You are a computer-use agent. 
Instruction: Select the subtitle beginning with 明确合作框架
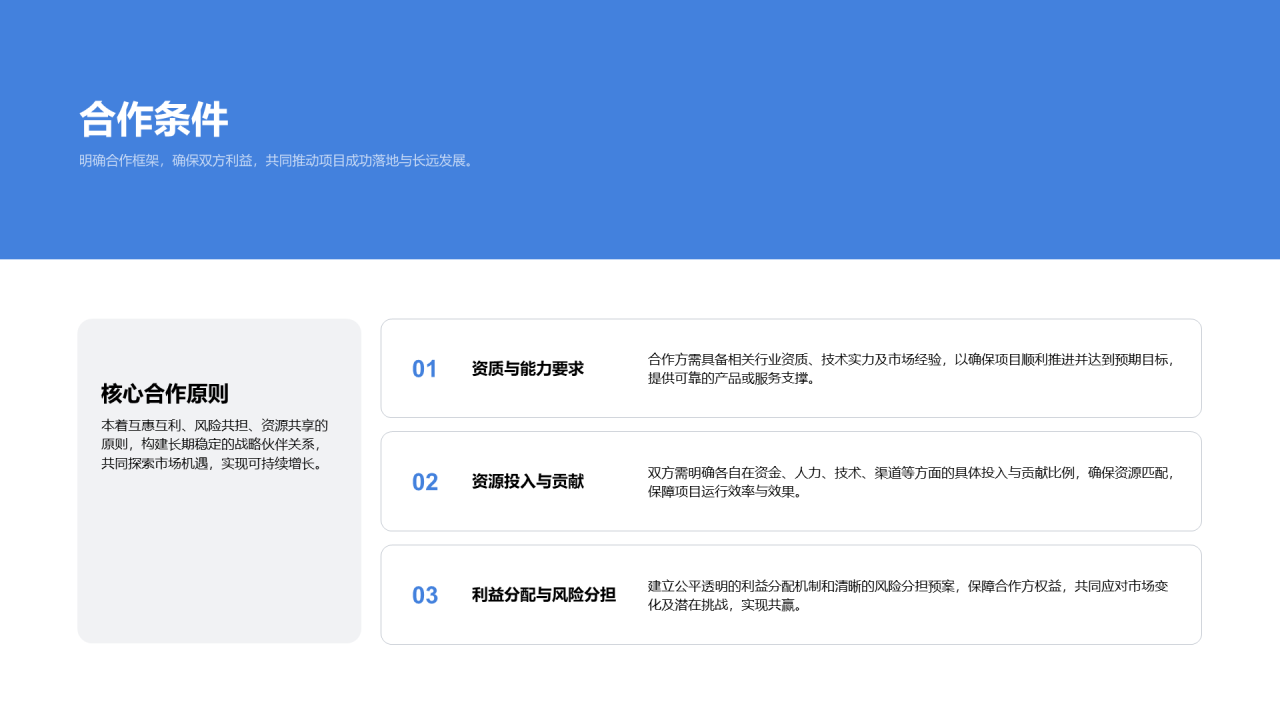(x=277, y=160)
